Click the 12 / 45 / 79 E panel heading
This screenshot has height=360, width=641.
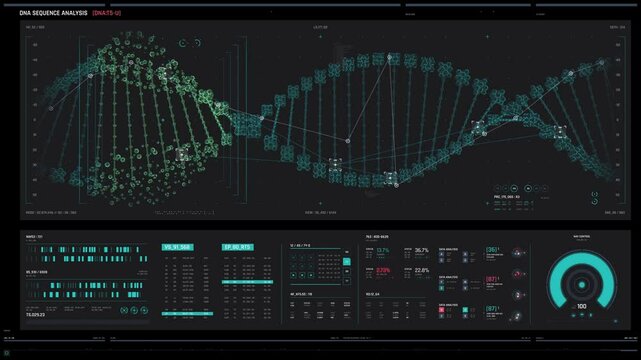(300, 246)
